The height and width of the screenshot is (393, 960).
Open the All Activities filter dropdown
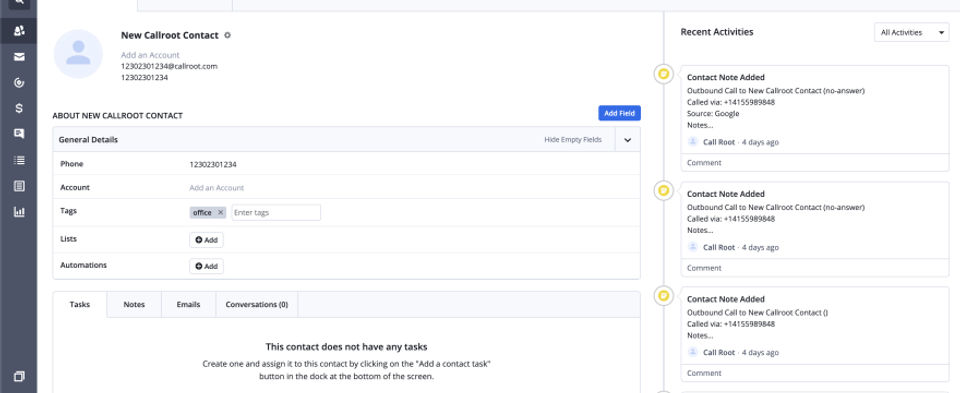tap(911, 32)
